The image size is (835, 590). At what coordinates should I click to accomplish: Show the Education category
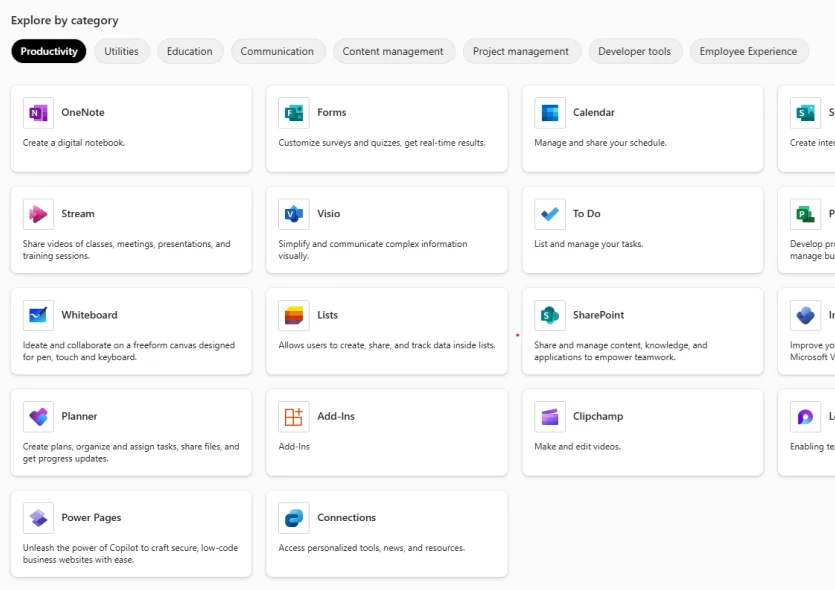190,51
